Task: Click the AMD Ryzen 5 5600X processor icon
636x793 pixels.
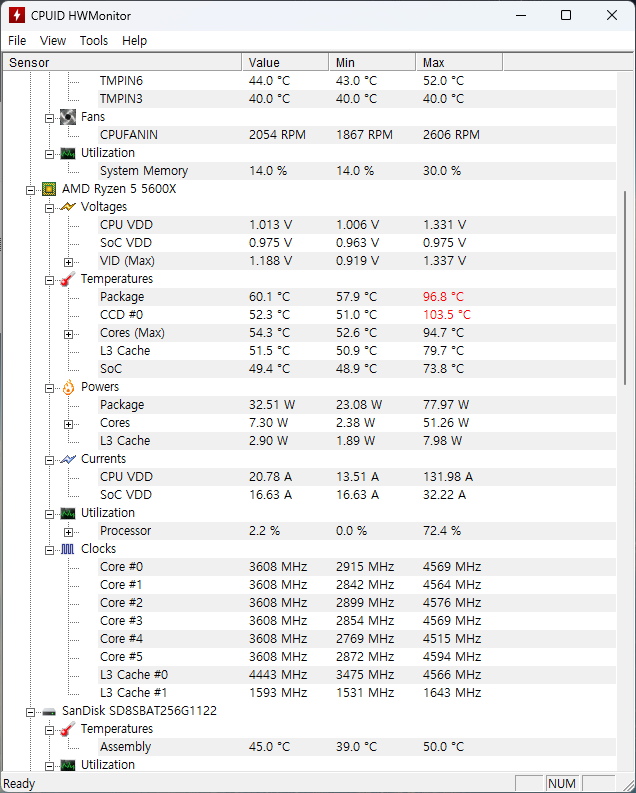Action: pyautogui.click(x=49, y=189)
